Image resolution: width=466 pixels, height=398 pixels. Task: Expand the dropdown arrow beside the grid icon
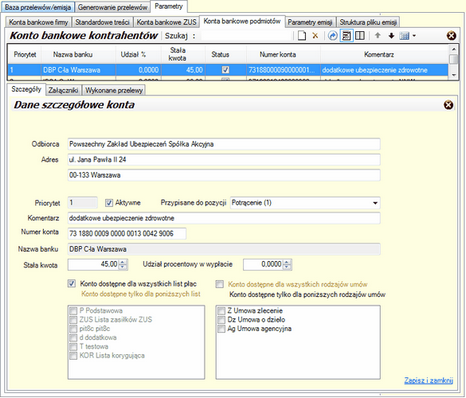[414, 36]
